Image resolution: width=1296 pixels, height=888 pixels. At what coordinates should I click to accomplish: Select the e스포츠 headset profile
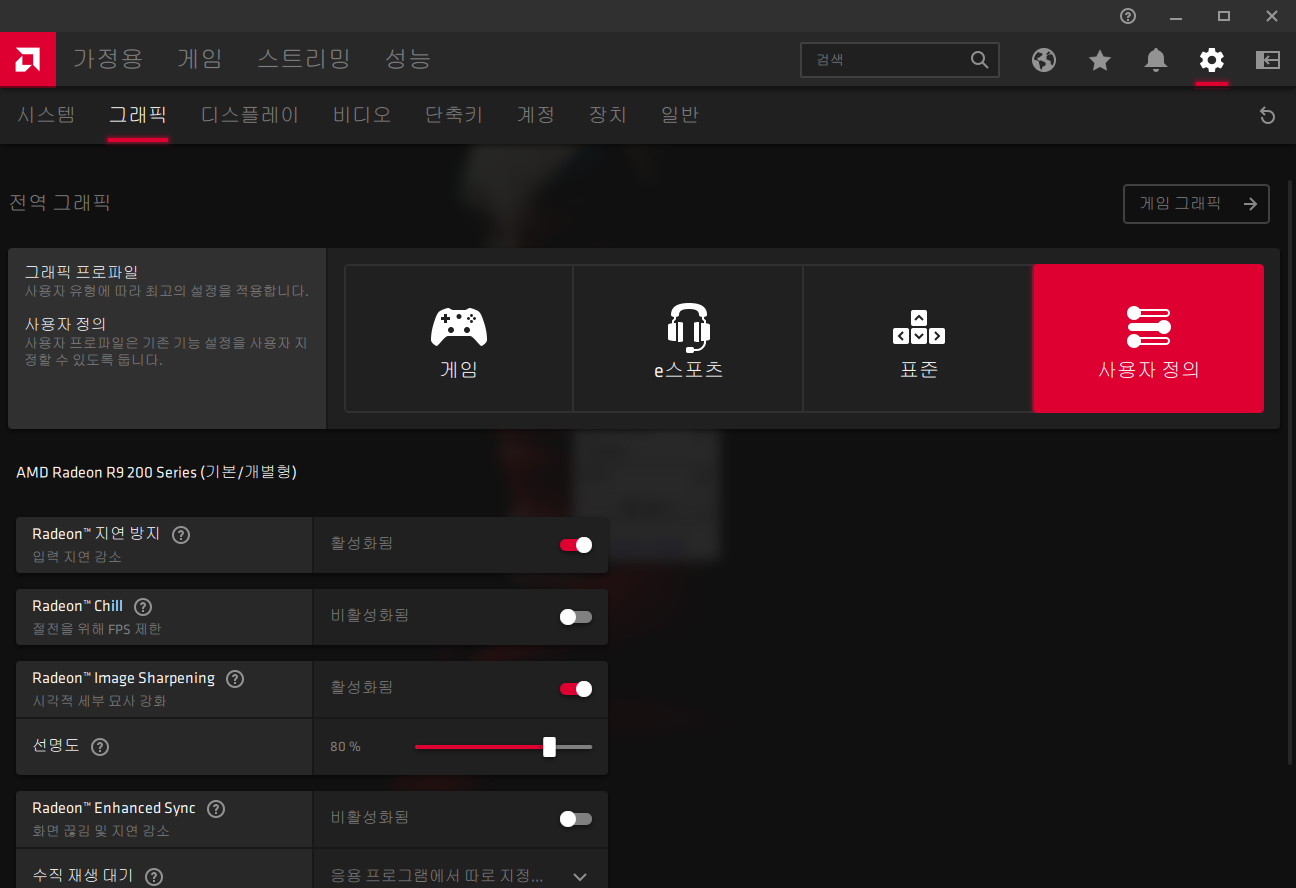tap(688, 339)
